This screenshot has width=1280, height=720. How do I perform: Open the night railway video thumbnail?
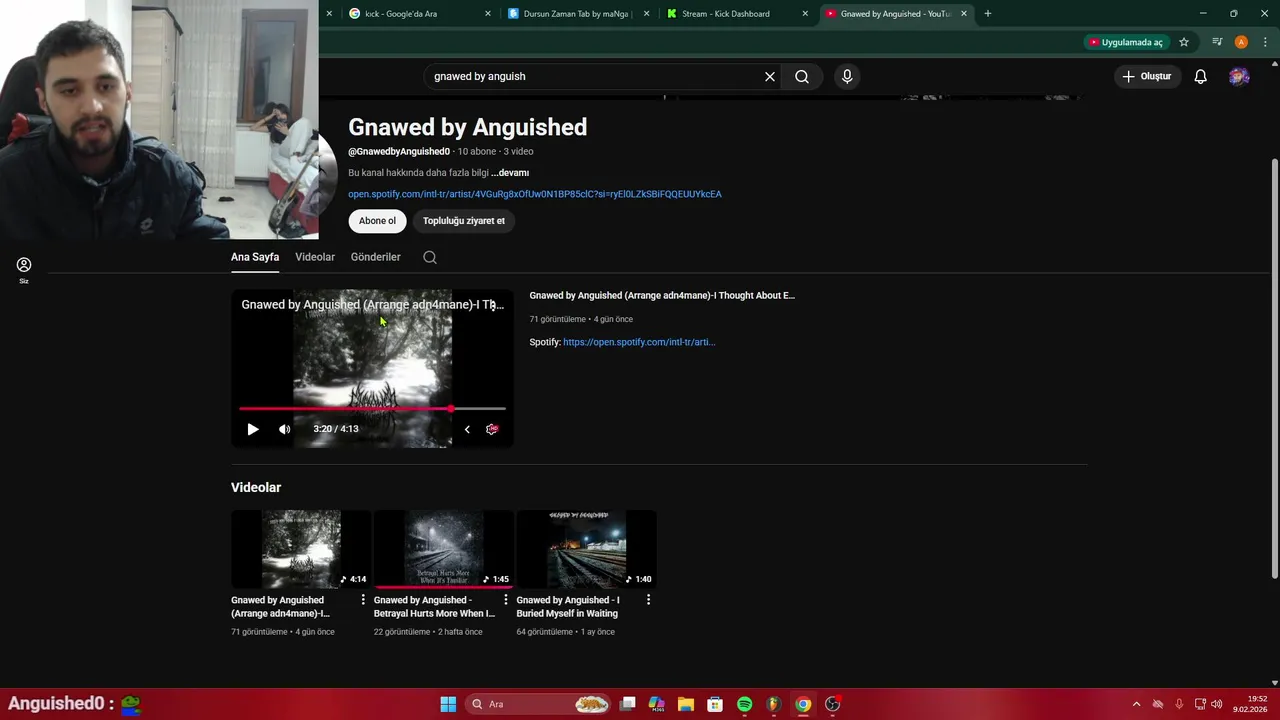pyautogui.click(x=587, y=549)
